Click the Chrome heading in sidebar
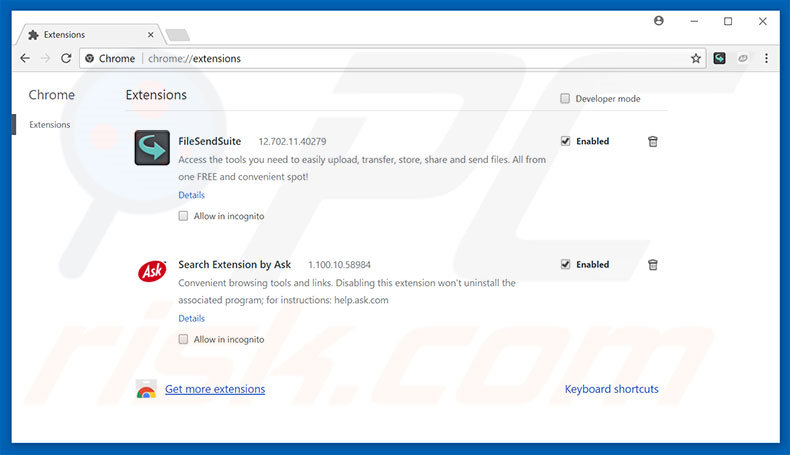The height and width of the screenshot is (455, 790). pyautogui.click(x=51, y=95)
